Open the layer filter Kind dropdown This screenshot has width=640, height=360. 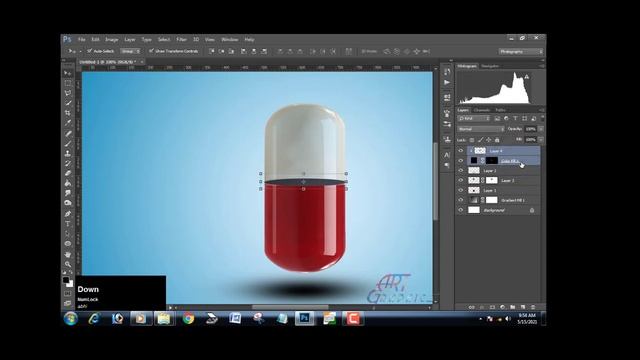(473, 118)
